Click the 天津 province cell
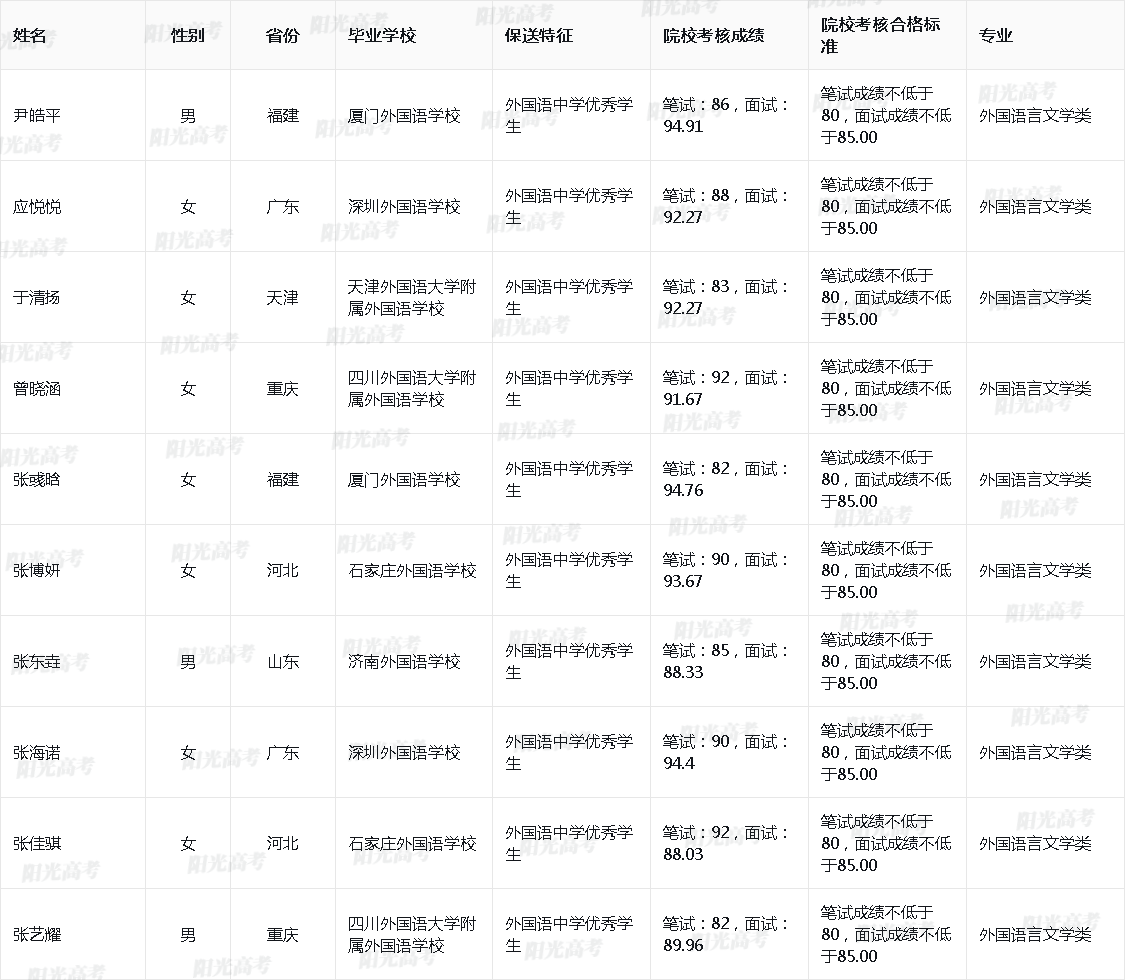Screen dimensions: 1125x980 (x=282, y=298)
